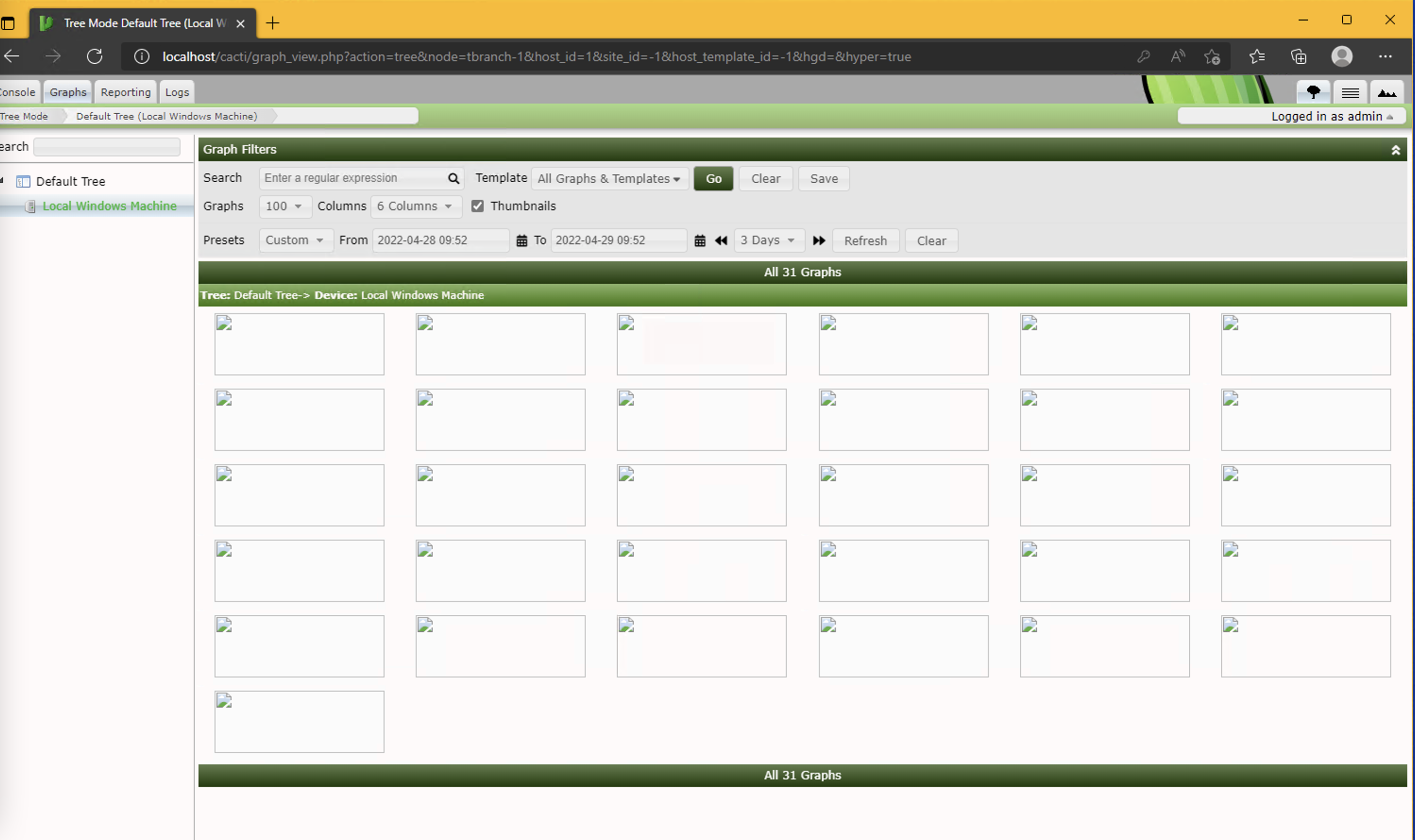Go back using browser back arrow
Screen dimensions: 1415x840
pyautogui.click(x=12, y=56)
